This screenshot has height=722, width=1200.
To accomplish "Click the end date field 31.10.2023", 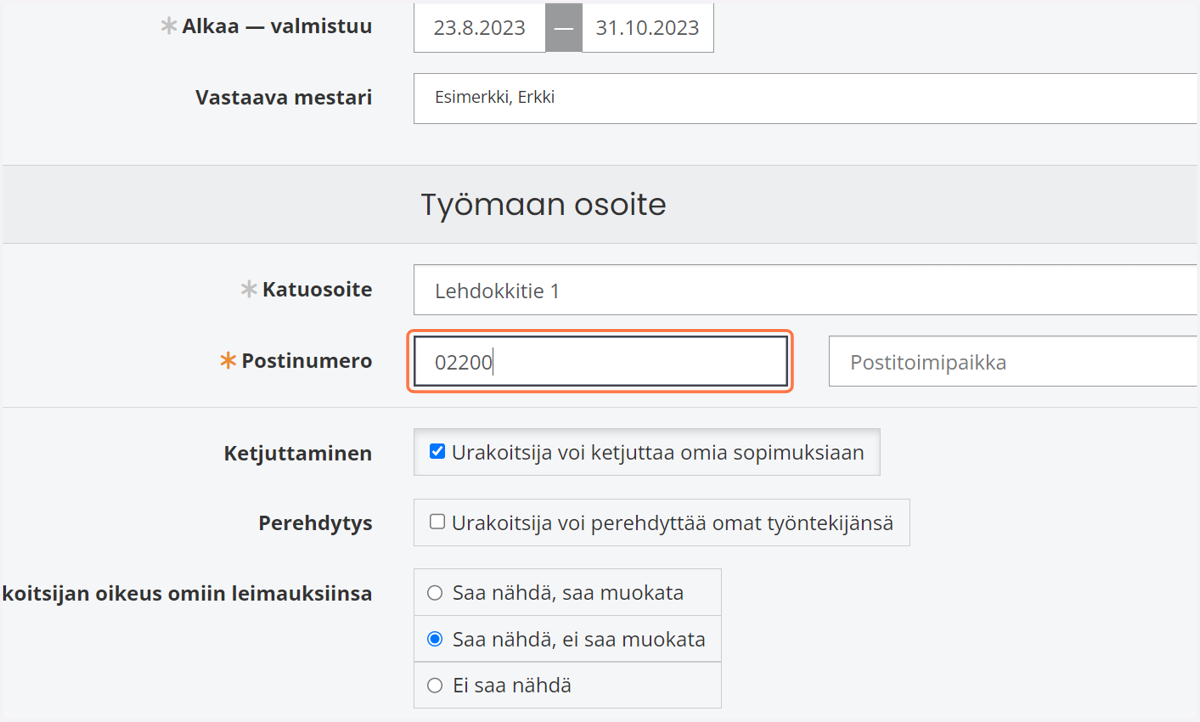I will coord(647,27).
